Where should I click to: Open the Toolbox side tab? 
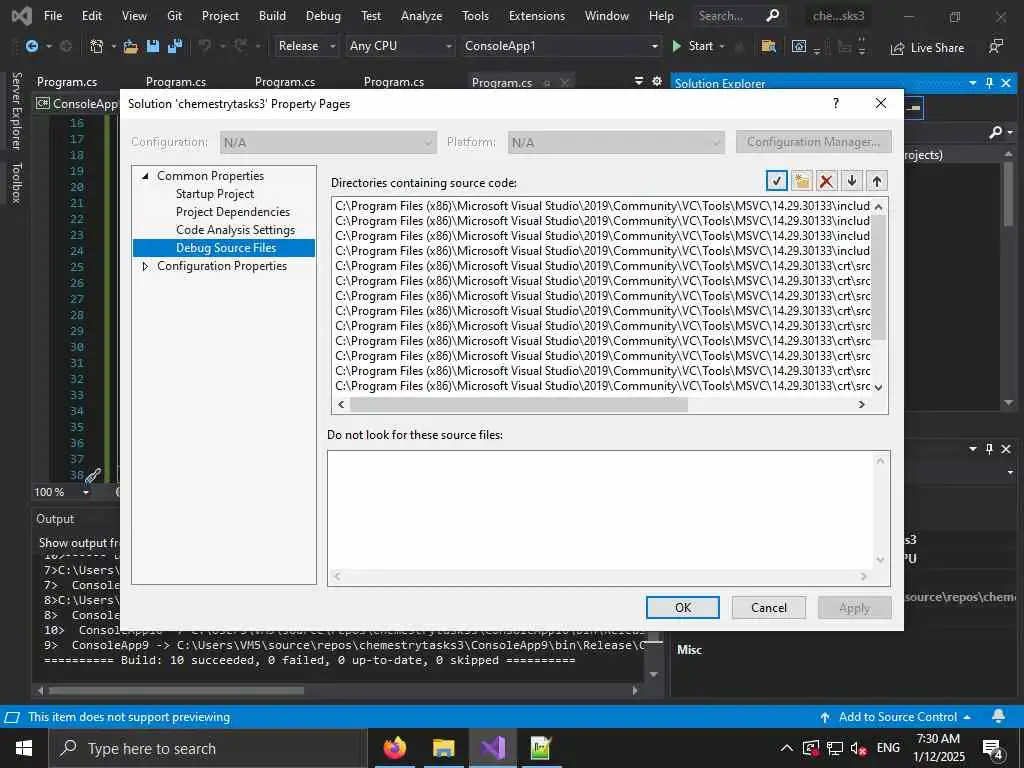[16, 183]
